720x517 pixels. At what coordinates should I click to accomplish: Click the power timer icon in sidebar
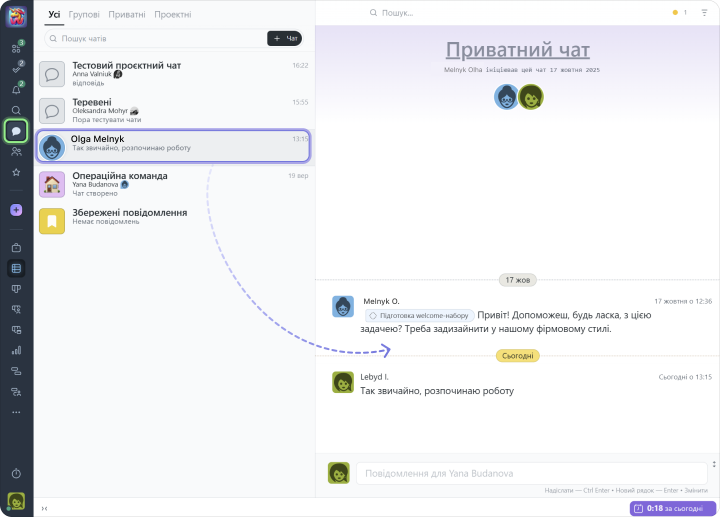pos(16,472)
